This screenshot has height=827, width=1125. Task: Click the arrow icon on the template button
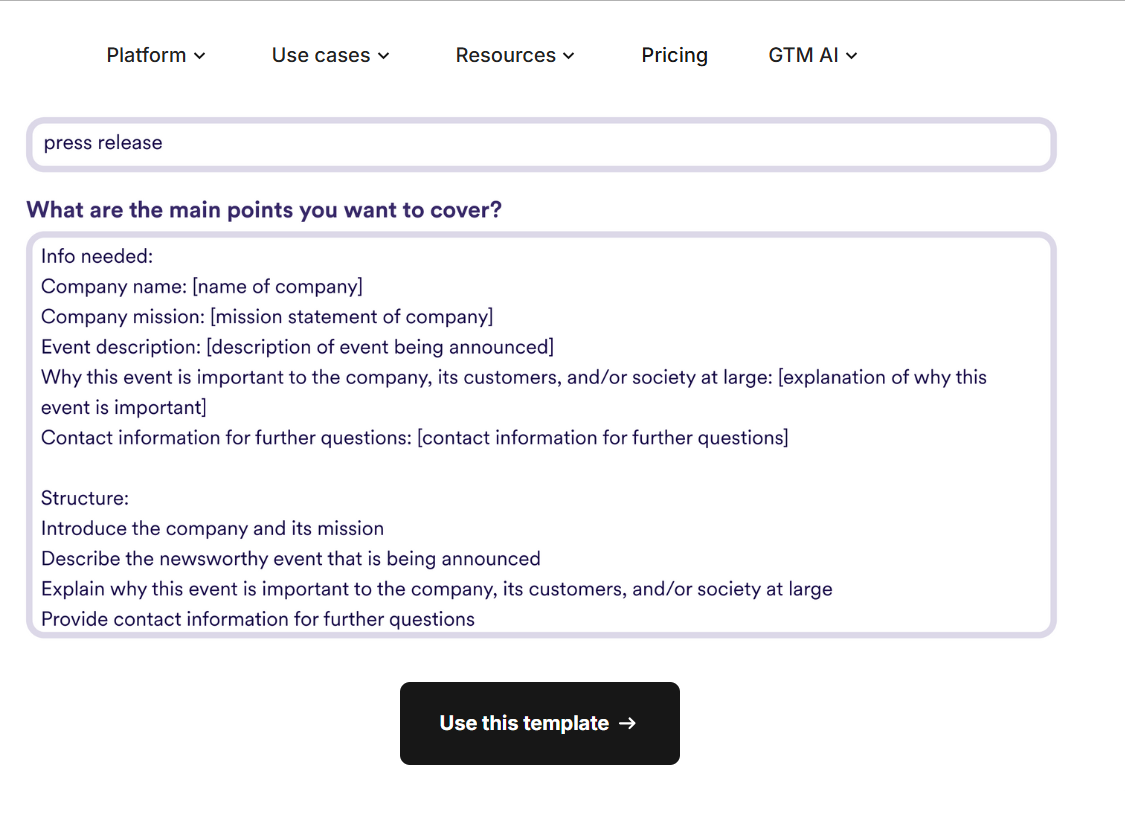(628, 723)
